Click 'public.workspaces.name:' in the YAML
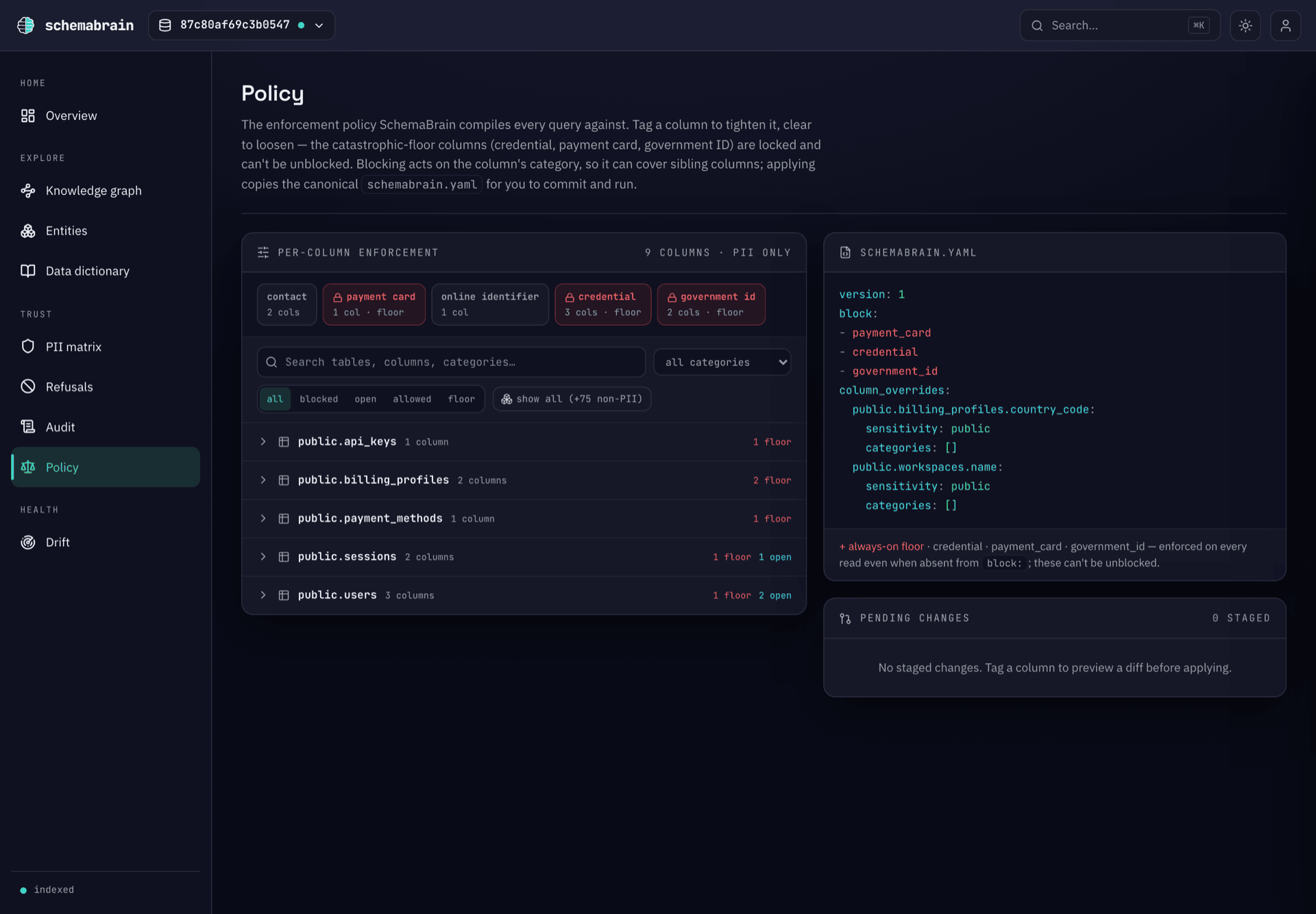1316x914 pixels. tap(927, 467)
